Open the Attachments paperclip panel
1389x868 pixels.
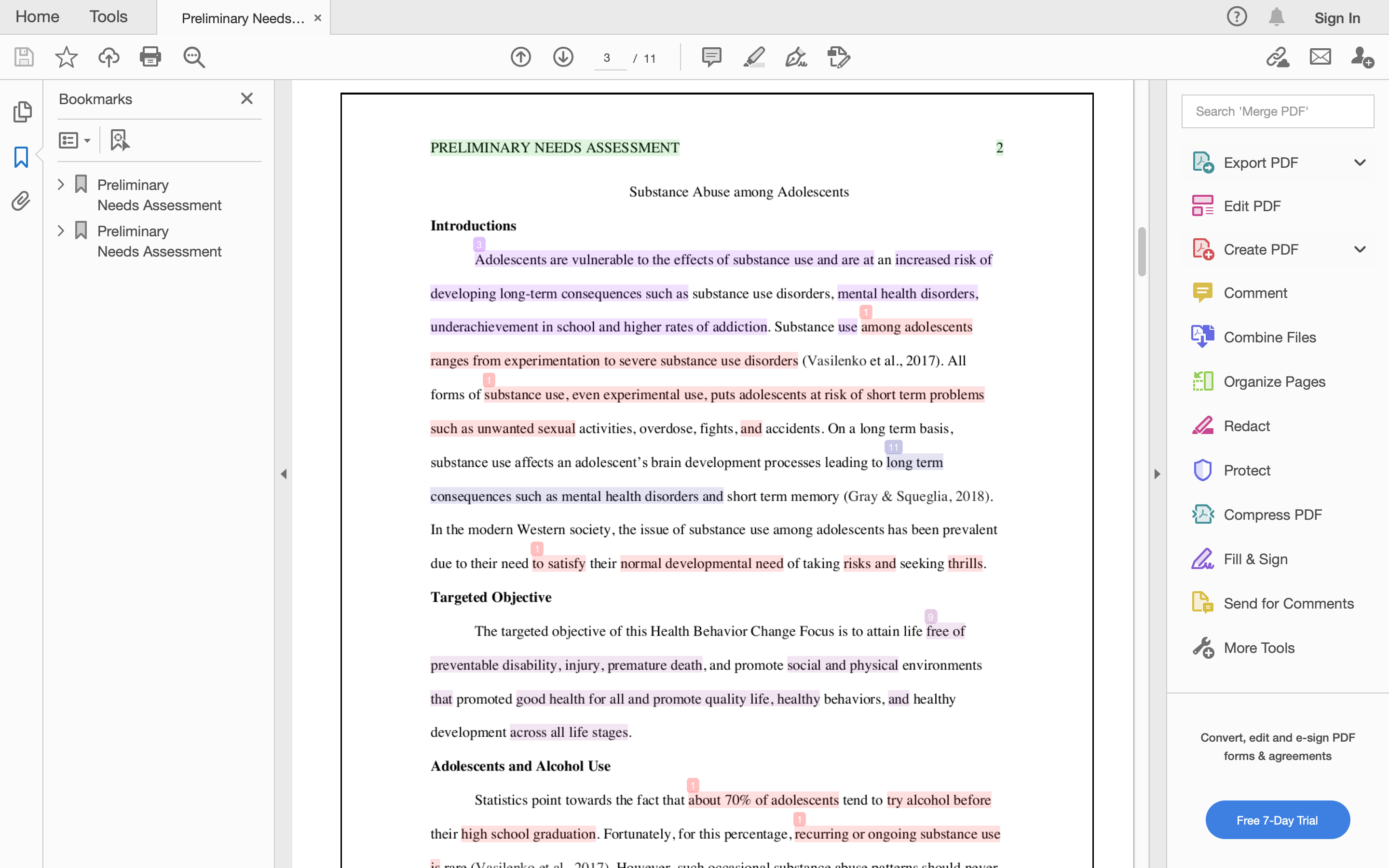click(x=21, y=200)
